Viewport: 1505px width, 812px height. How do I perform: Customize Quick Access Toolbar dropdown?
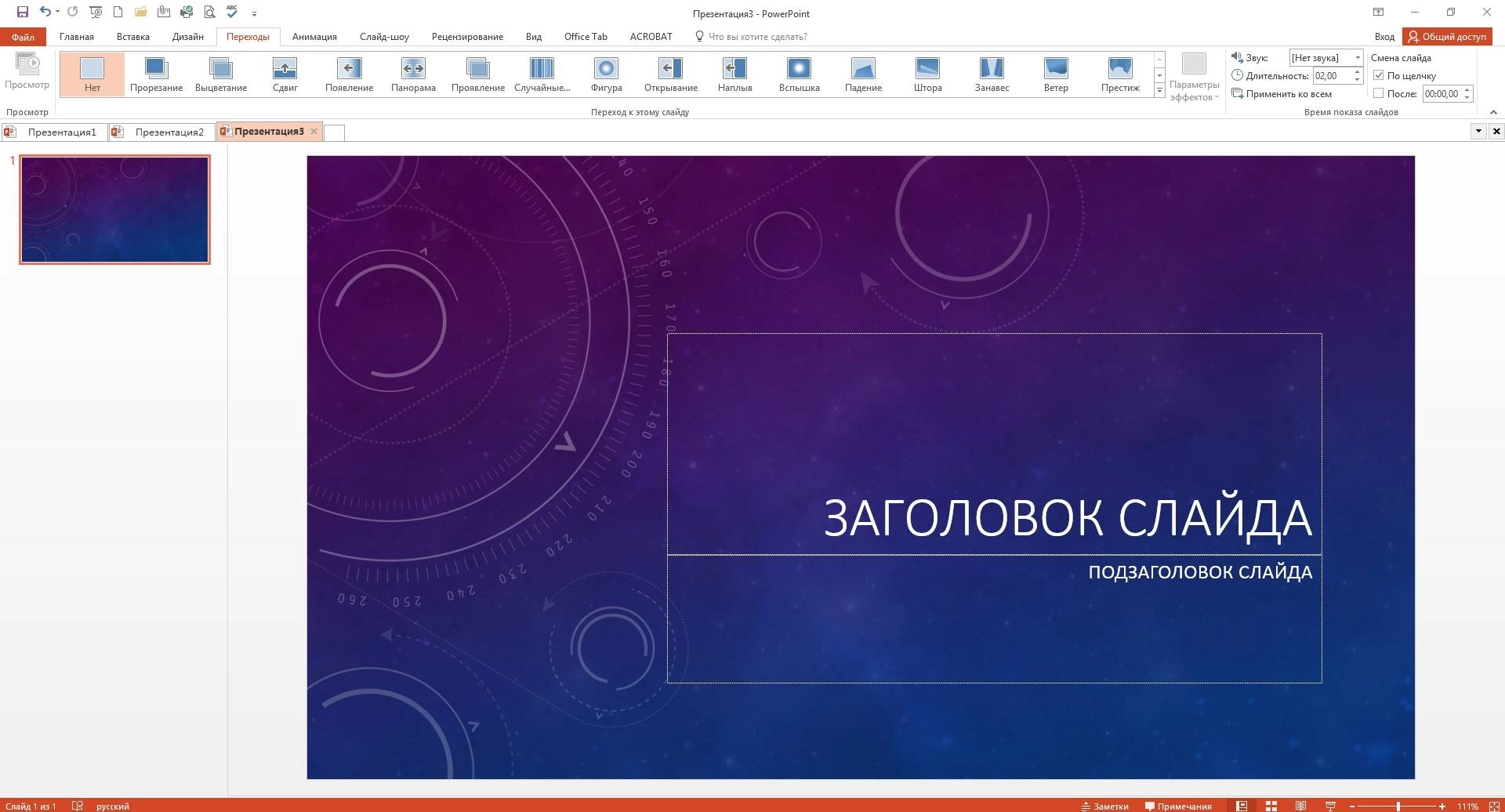coord(254,14)
